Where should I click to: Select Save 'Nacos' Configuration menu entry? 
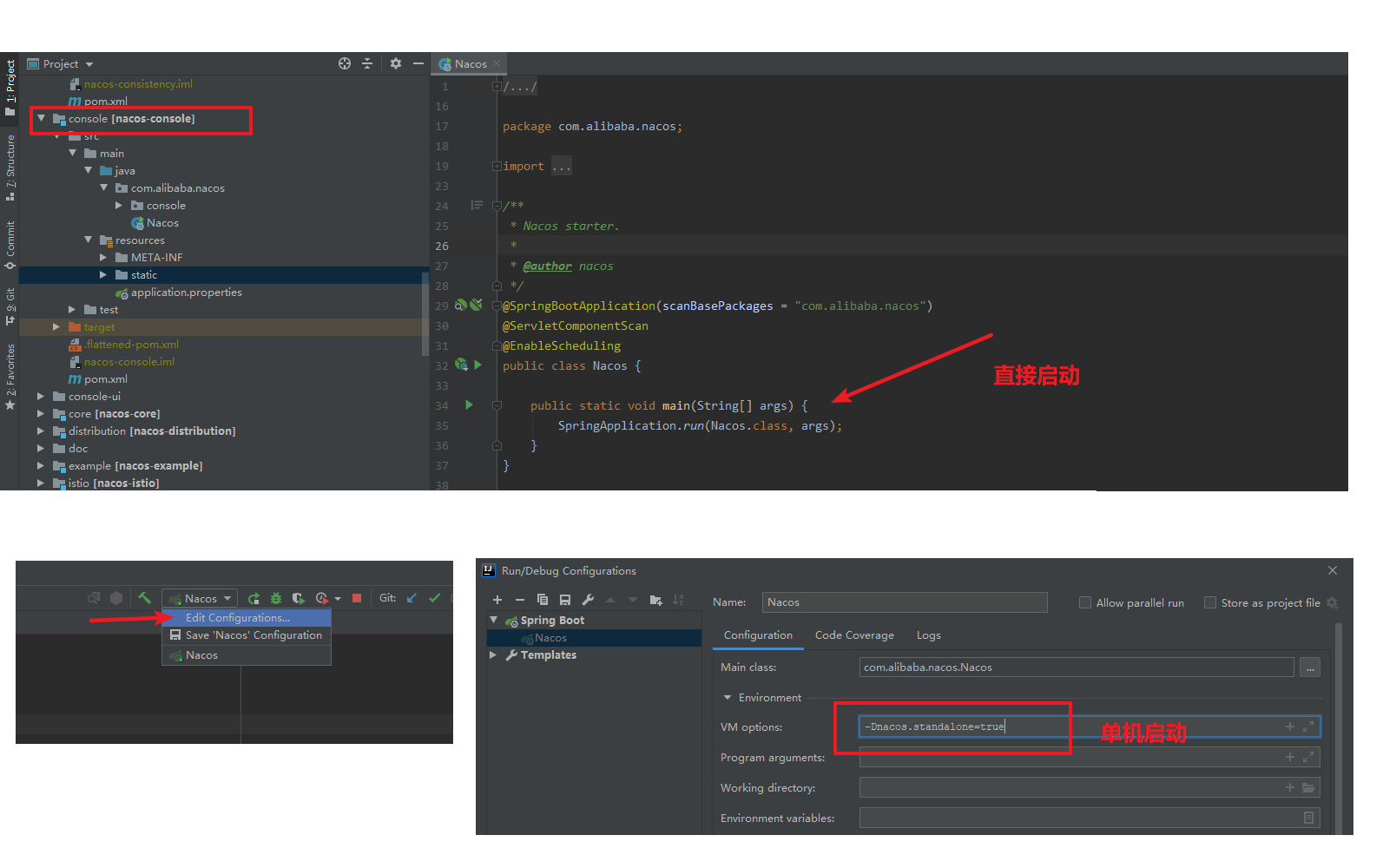(x=247, y=635)
